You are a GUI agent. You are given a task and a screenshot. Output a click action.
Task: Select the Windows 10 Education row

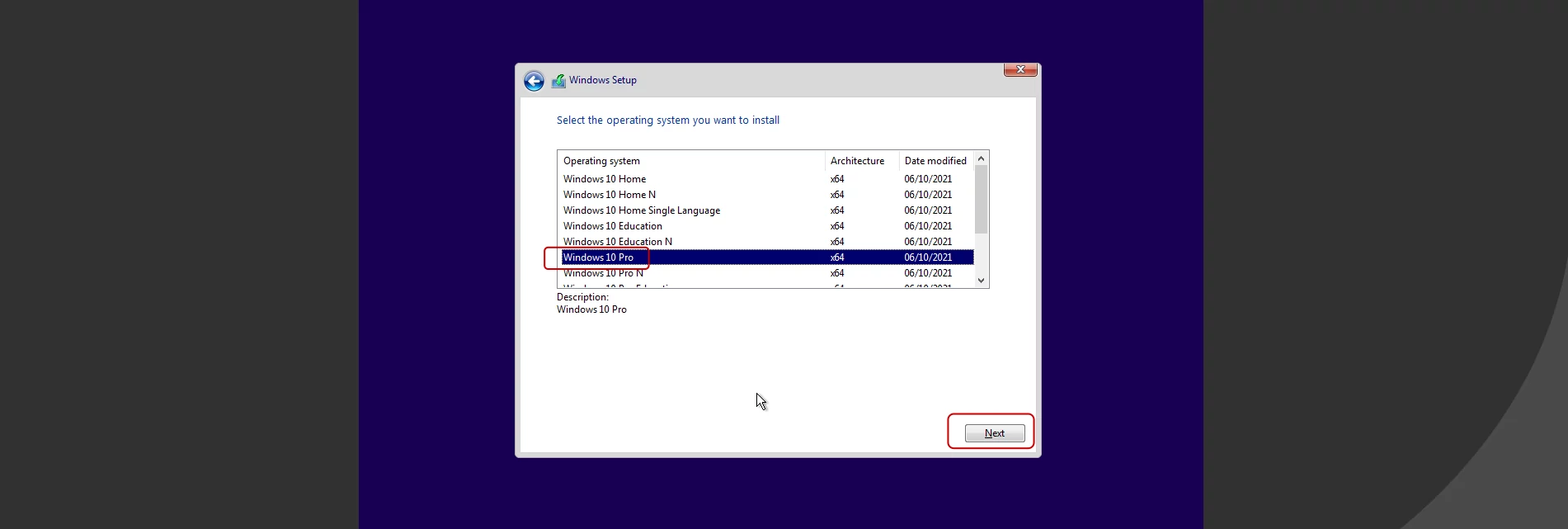coord(765,226)
